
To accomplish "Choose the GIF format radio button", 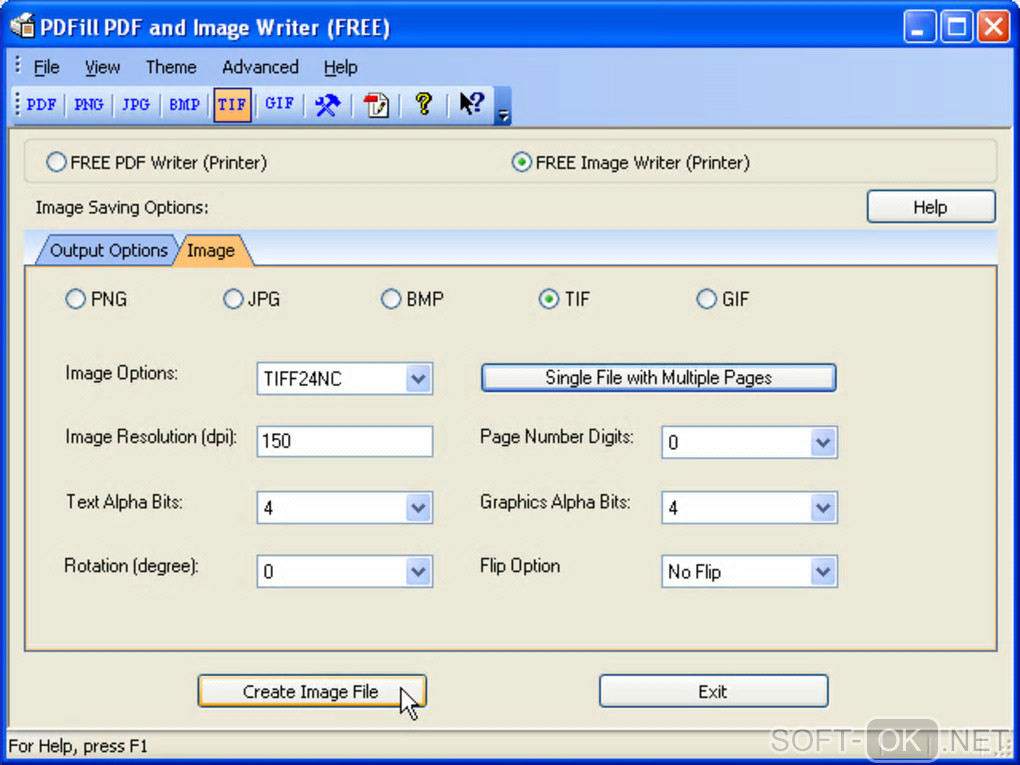I will coord(706,299).
